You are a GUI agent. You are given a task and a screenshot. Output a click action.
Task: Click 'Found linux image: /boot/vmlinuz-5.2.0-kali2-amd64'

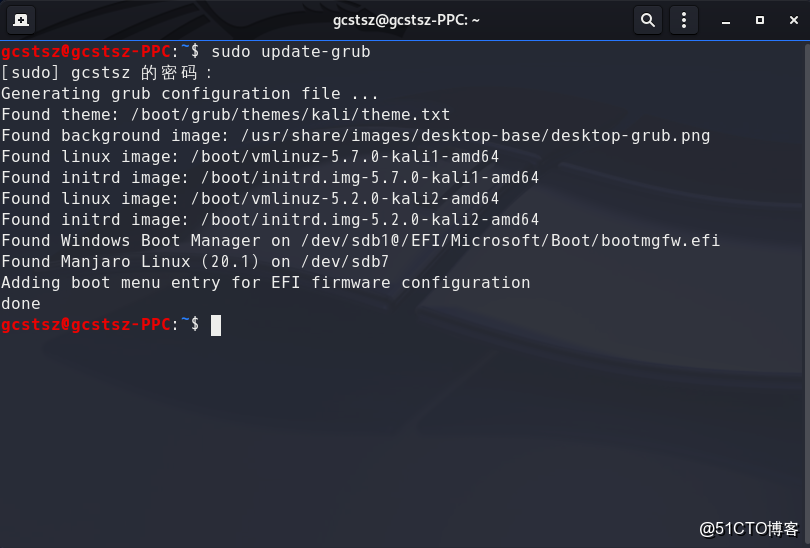tap(250, 199)
